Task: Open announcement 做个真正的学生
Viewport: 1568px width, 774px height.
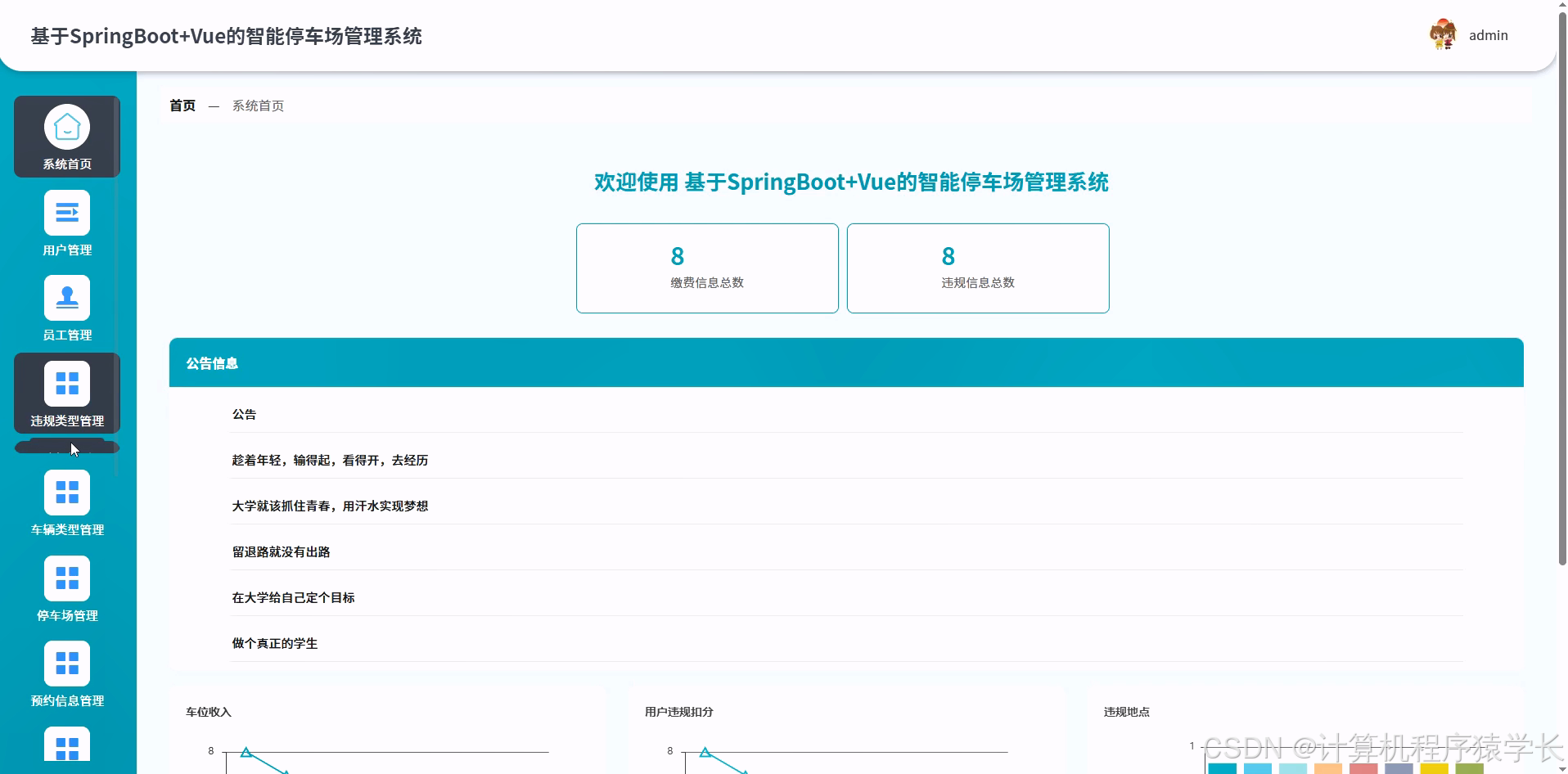Action: [x=275, y=644]
